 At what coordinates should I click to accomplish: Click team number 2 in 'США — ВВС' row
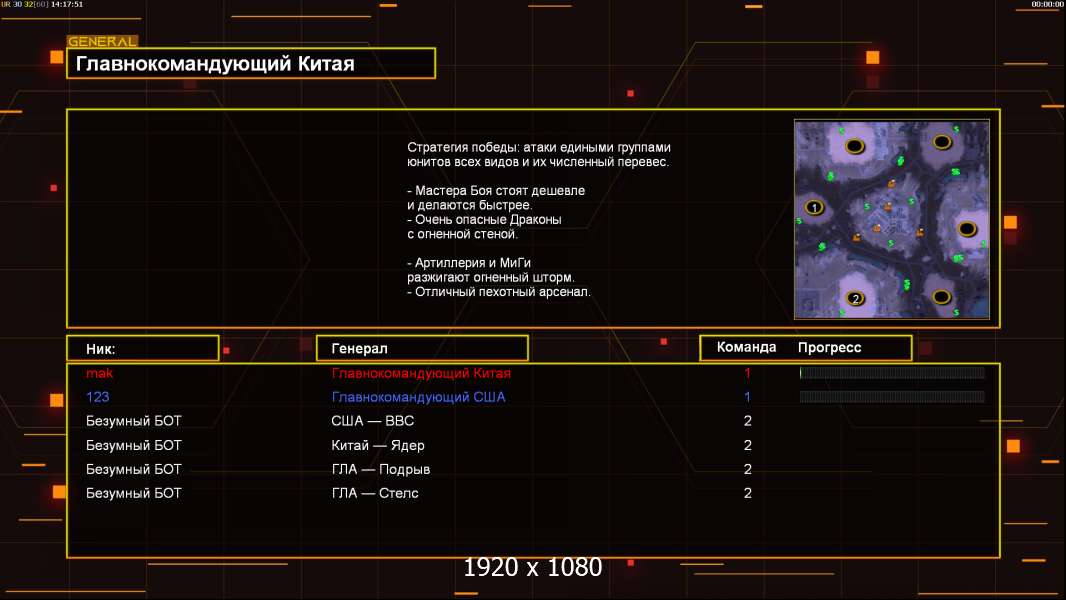click(x=747, y=421)
